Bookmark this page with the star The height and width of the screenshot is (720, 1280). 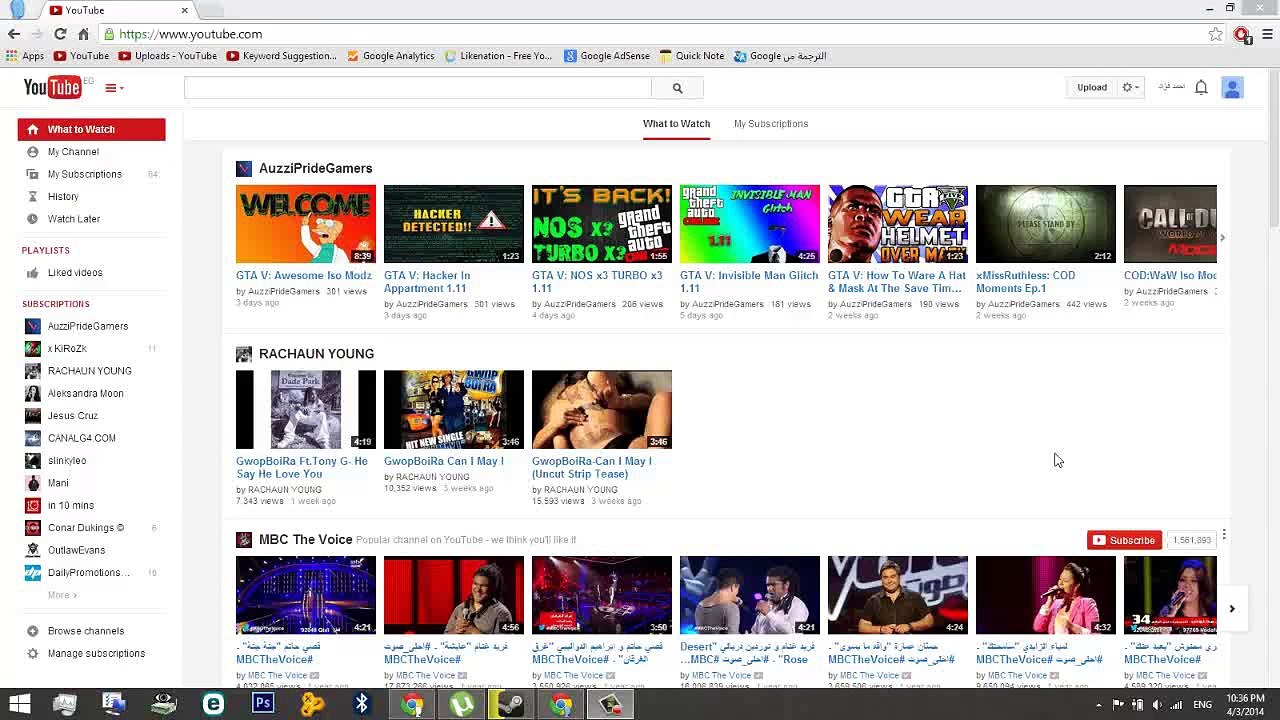[x=1215, y=34]
